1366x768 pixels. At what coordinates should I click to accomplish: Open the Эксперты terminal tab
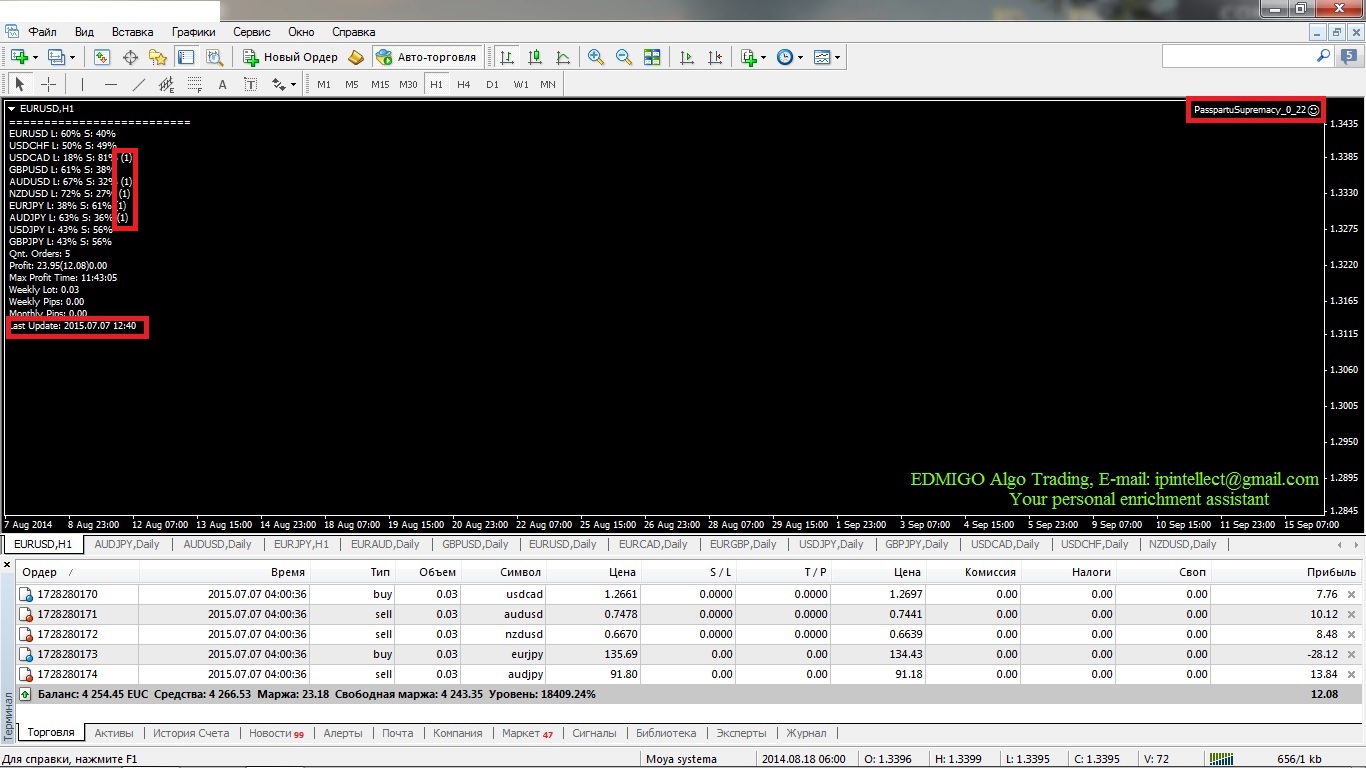(741, 733)
